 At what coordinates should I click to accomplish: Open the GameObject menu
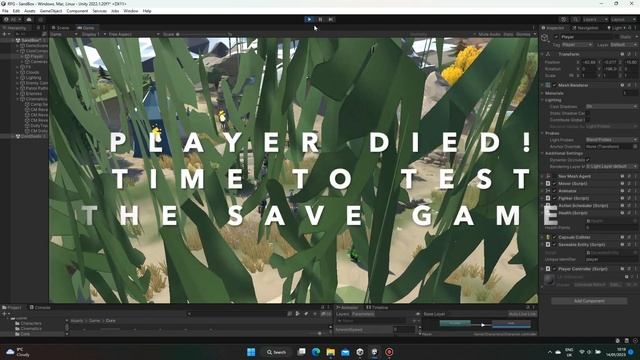[51, 11]
